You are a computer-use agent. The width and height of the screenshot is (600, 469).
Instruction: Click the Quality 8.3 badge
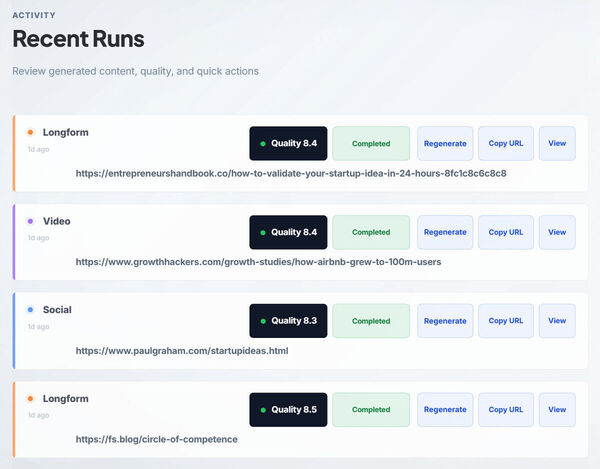[288, 321]
